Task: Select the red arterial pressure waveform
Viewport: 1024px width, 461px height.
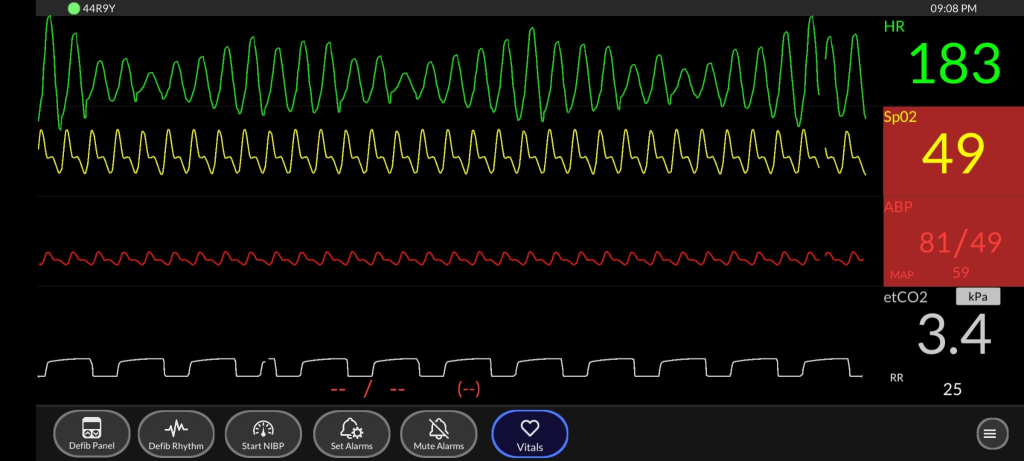Action: coord(450,258)
